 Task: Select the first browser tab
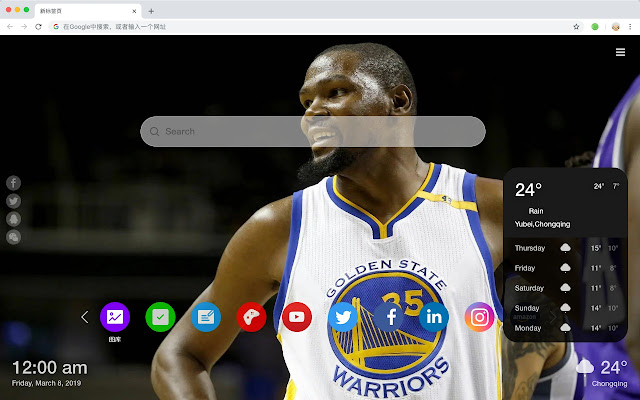88,11
